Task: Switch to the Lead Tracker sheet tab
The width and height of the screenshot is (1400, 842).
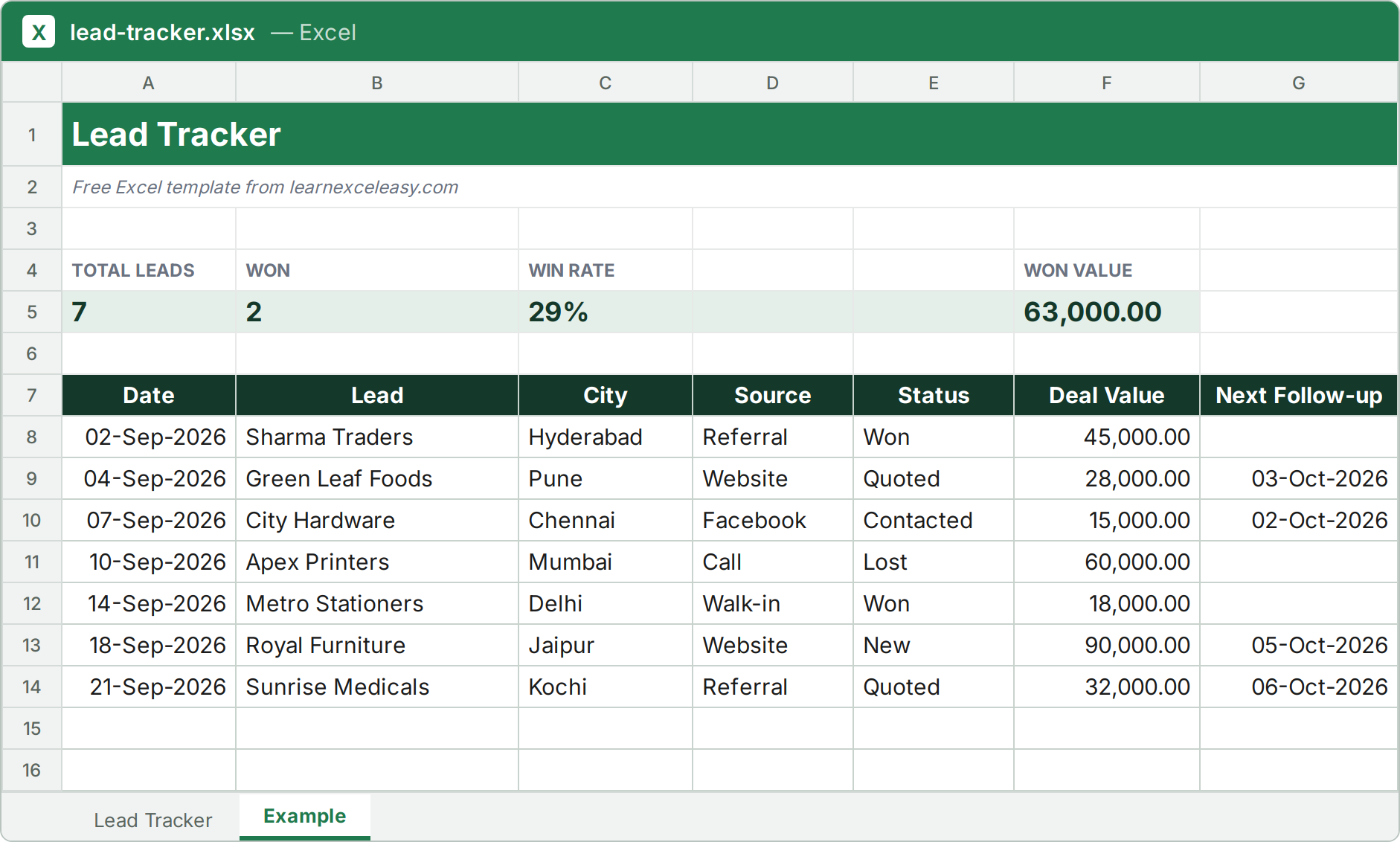Action: click(x=152, y=820)
